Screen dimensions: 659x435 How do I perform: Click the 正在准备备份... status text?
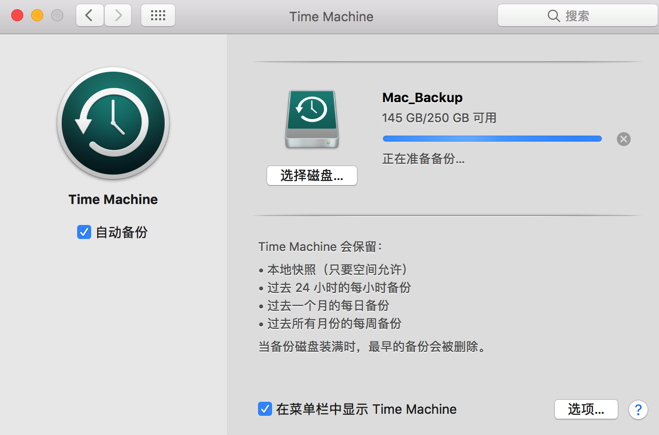(x=423, y=159)
